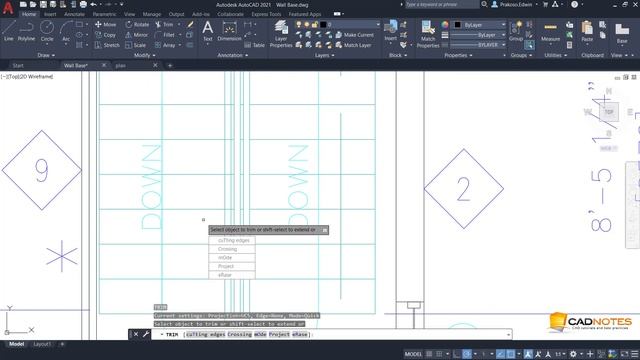
Task: Open the linetype BYLAYER dropdown
Action: point(479,45)
